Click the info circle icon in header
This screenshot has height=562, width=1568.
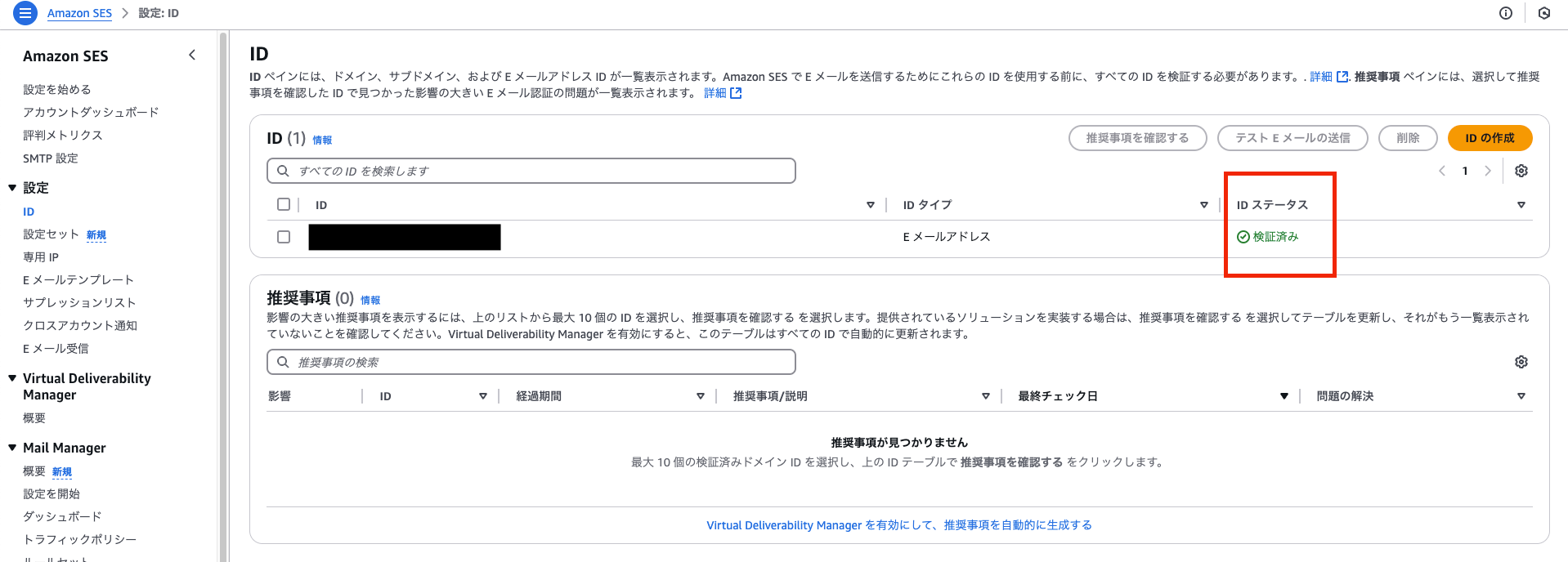(x=1505, y=13)
